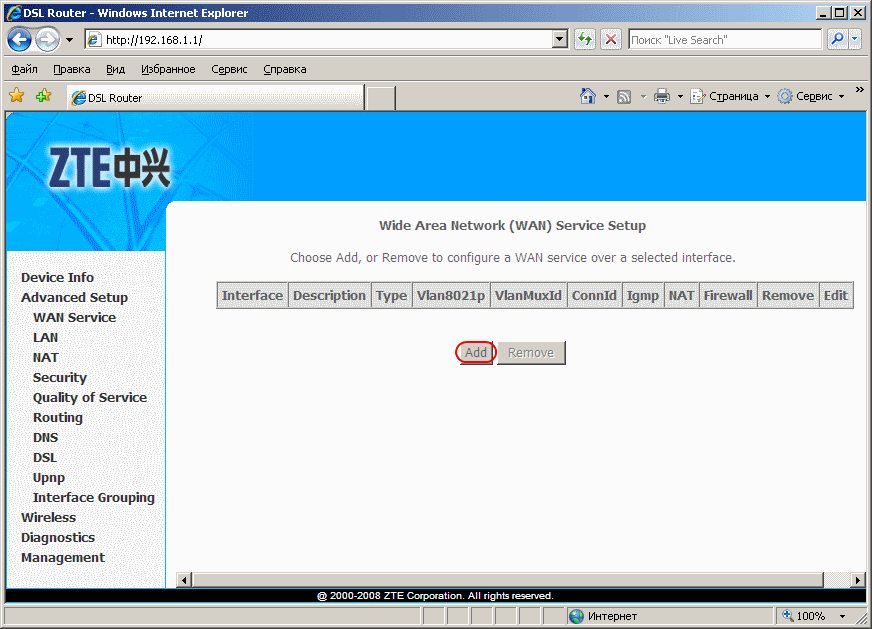Expand the address bar history dropdown

(560, 40)
